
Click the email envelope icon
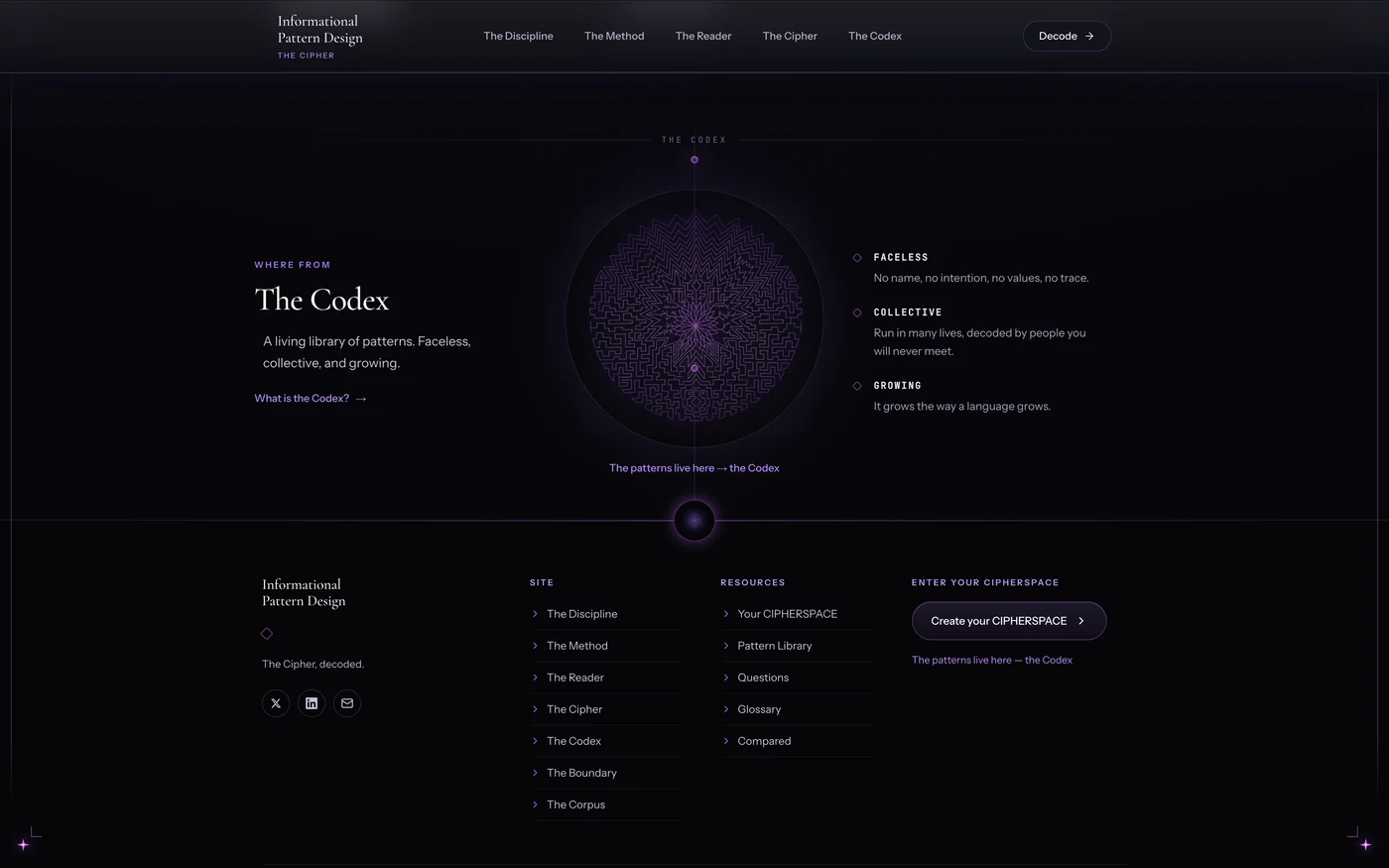pos(347,703)
